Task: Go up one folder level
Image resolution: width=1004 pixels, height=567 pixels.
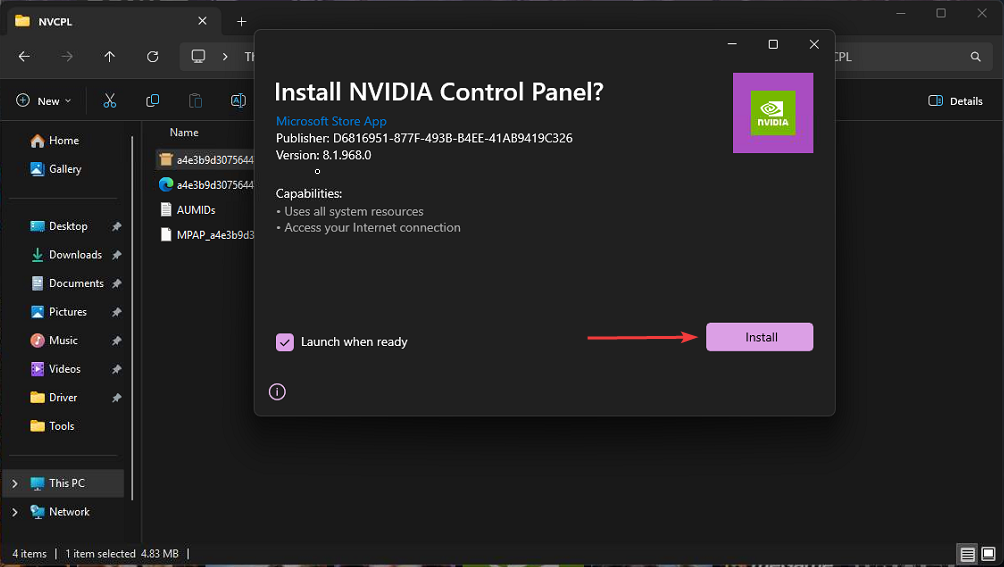Action: pos(110,57)
